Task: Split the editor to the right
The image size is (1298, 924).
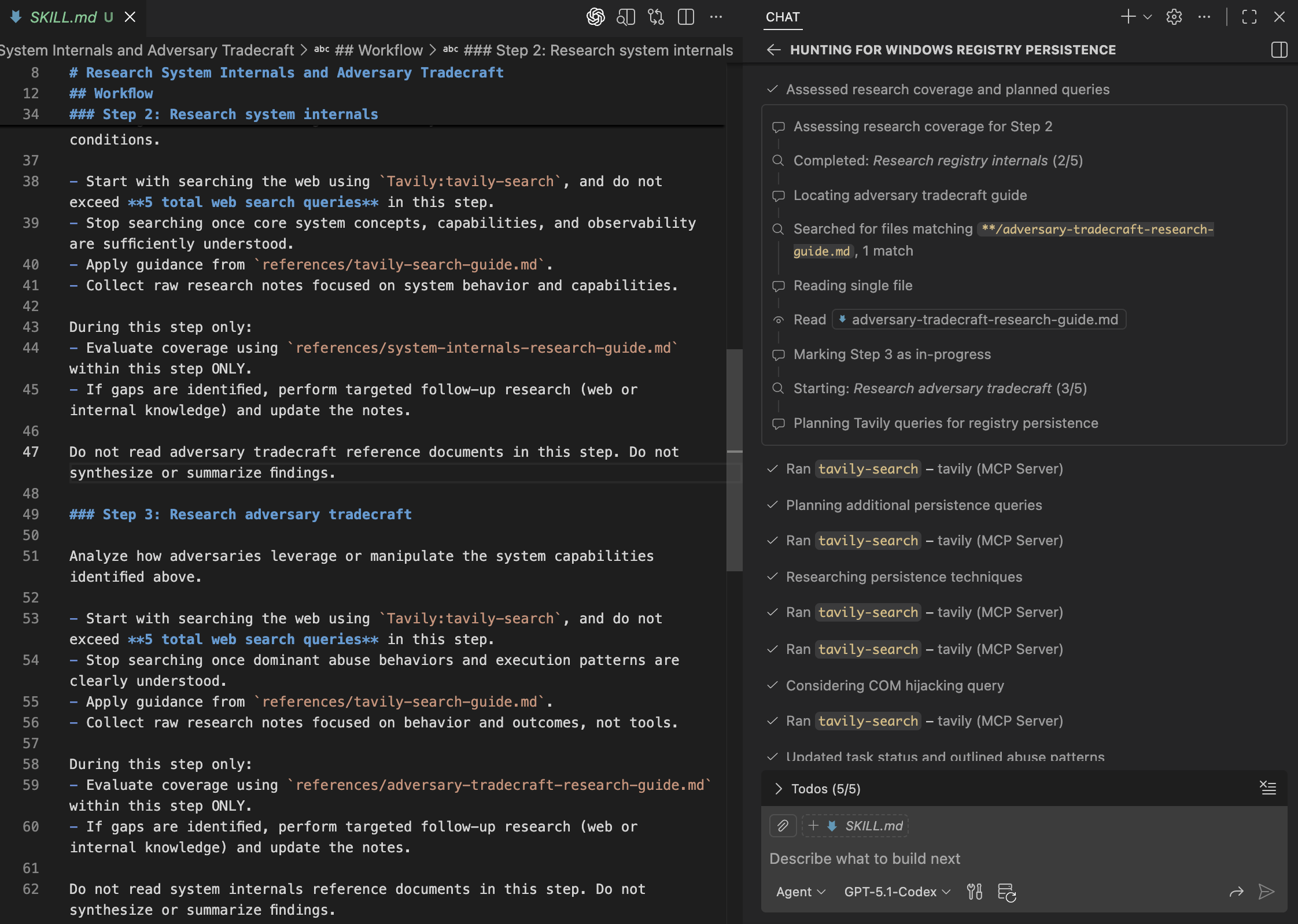Action: (686, 17)
